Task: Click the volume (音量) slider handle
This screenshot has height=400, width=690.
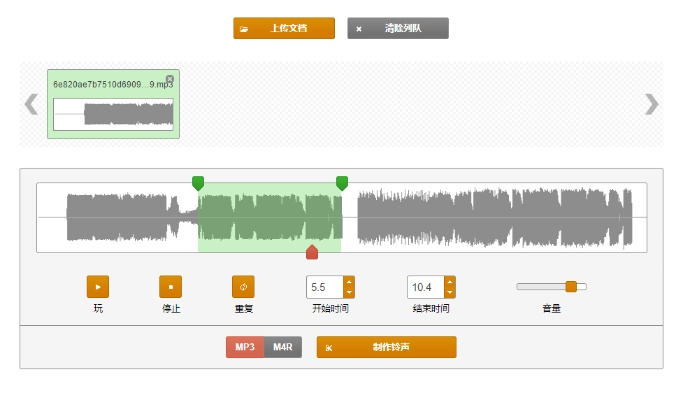Action: [571, 287]
